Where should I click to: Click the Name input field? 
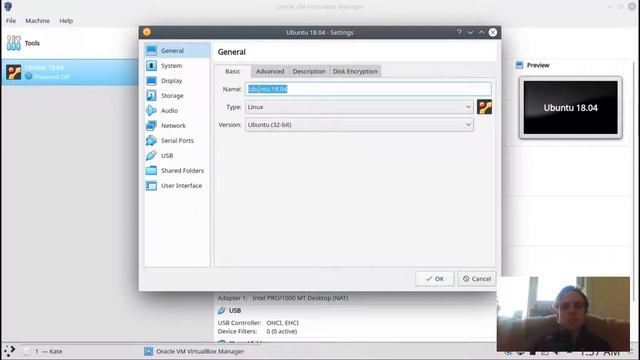[368, 89]
